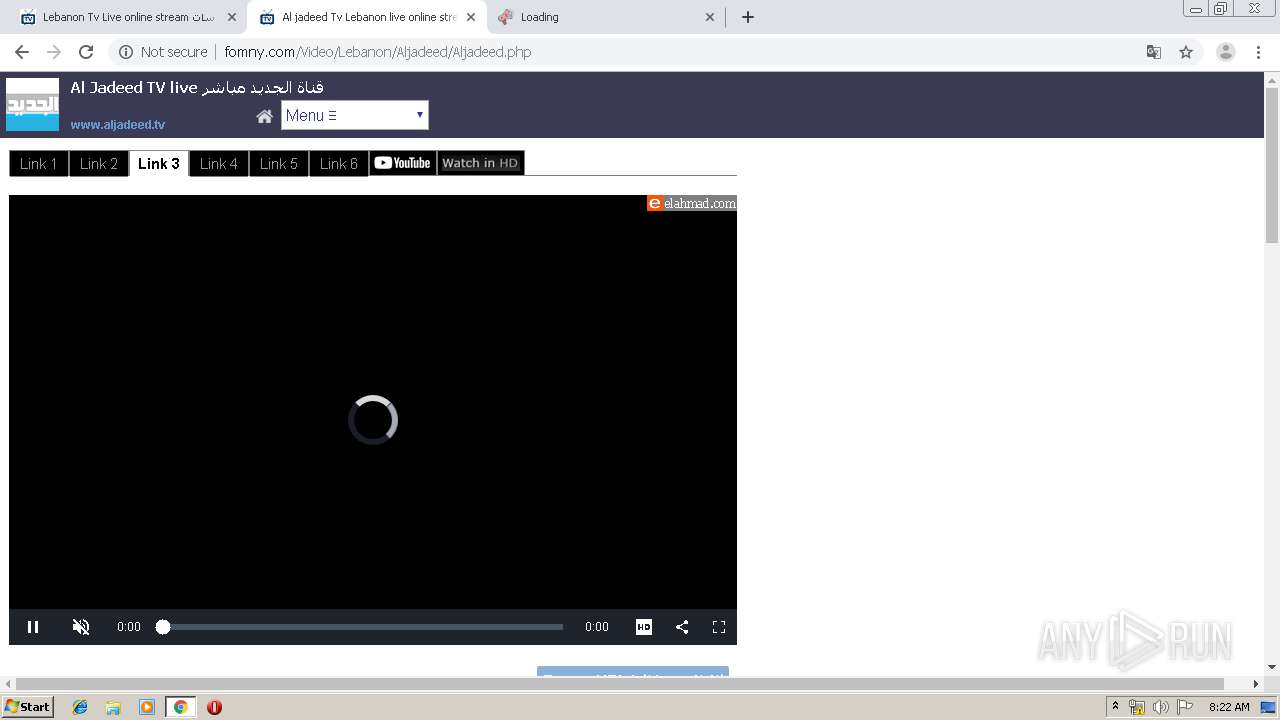Launch Internet Explorer from taskbar
Screen dimensions: 1280x720
pyautogui.click(x=80, y=707)
